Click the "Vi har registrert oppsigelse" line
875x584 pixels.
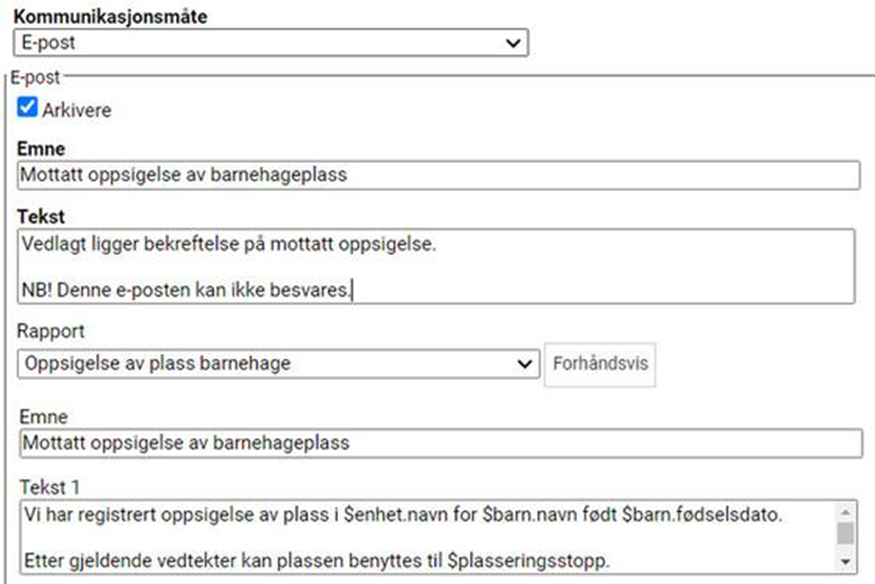click(x=400, y=515)
